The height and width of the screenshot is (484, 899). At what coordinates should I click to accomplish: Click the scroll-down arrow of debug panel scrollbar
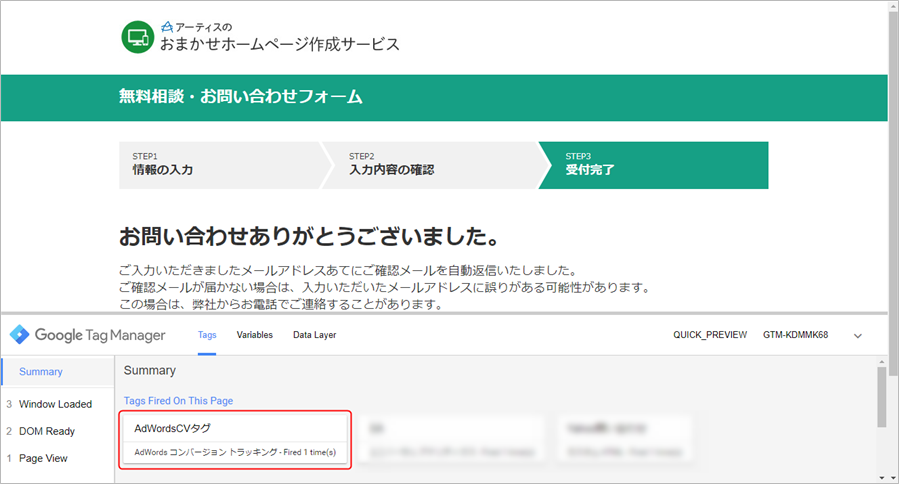click(x=882, y=477)
